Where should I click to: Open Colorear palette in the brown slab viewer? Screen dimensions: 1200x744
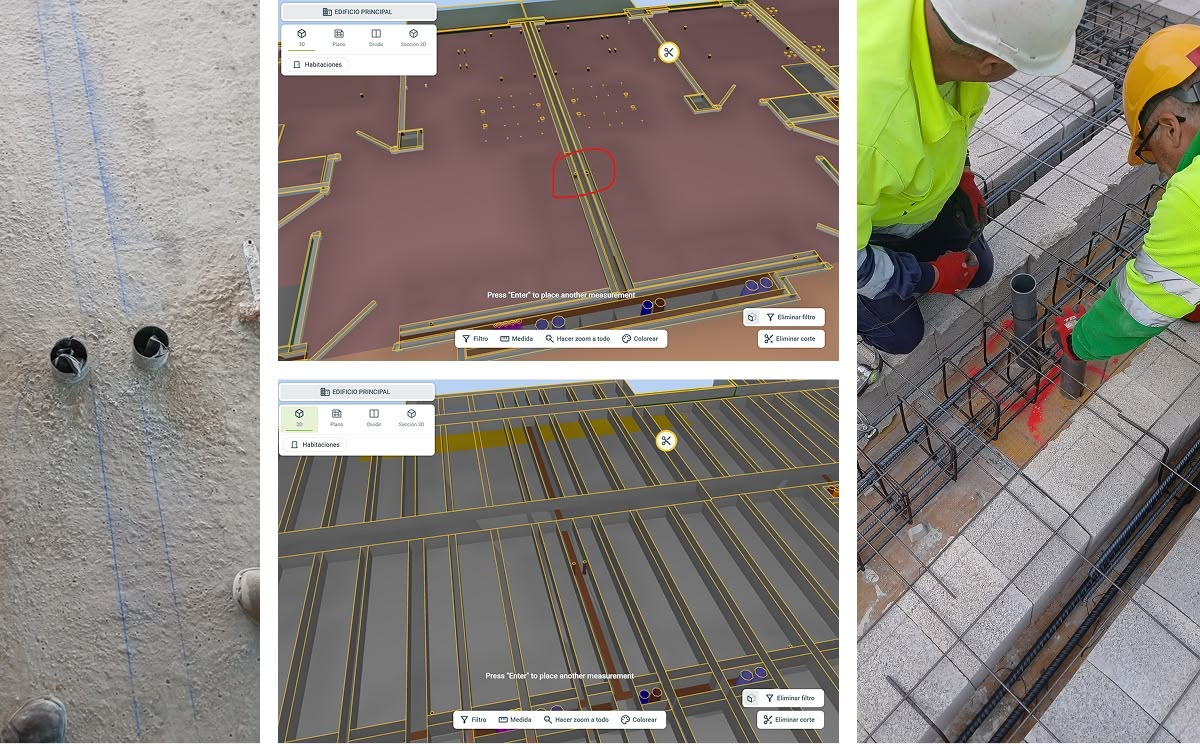pos(640,339)
